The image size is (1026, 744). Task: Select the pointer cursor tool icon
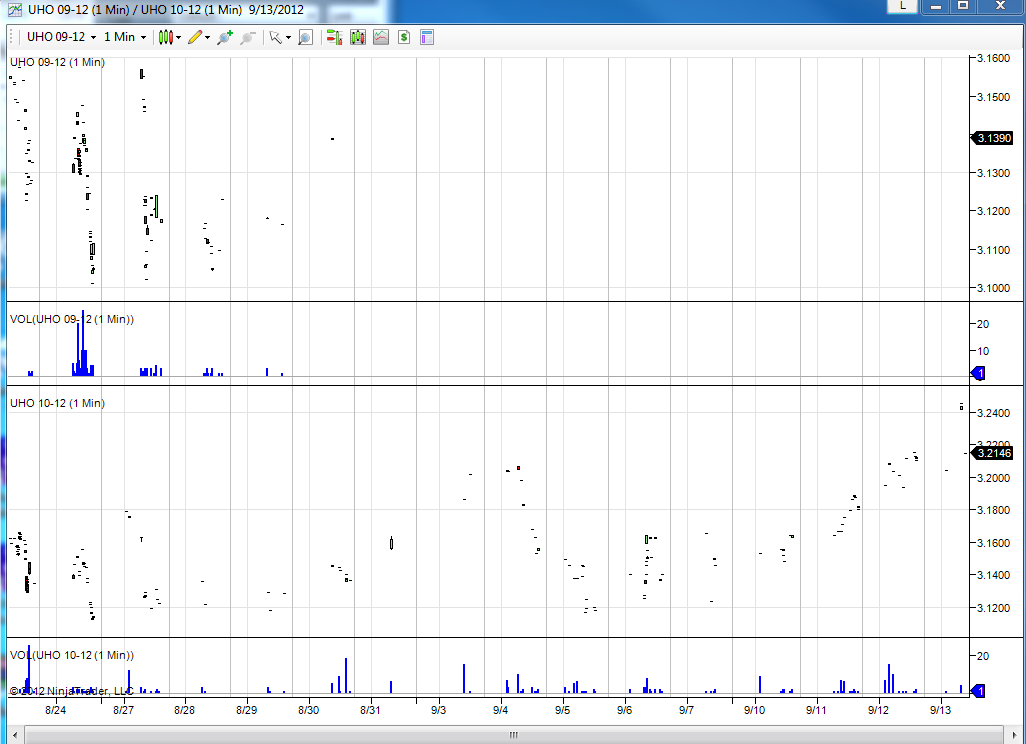pos(275,37)
